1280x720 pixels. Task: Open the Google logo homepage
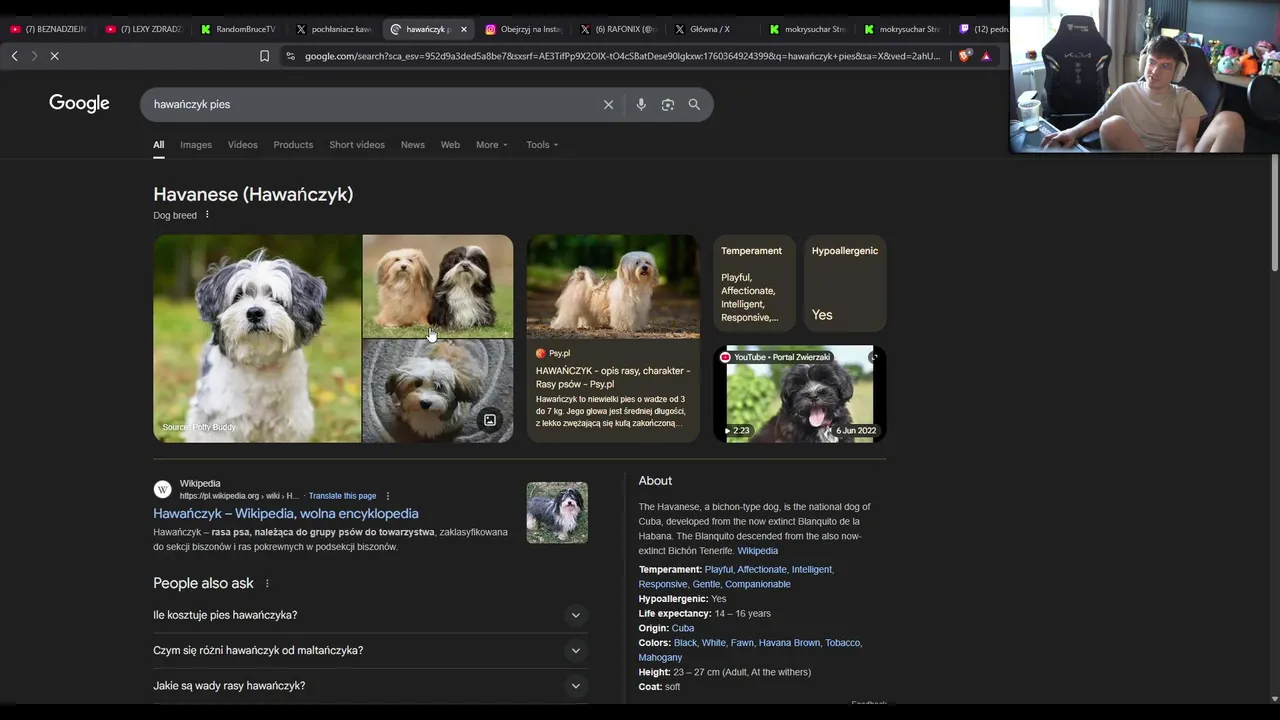pos(79,104)
